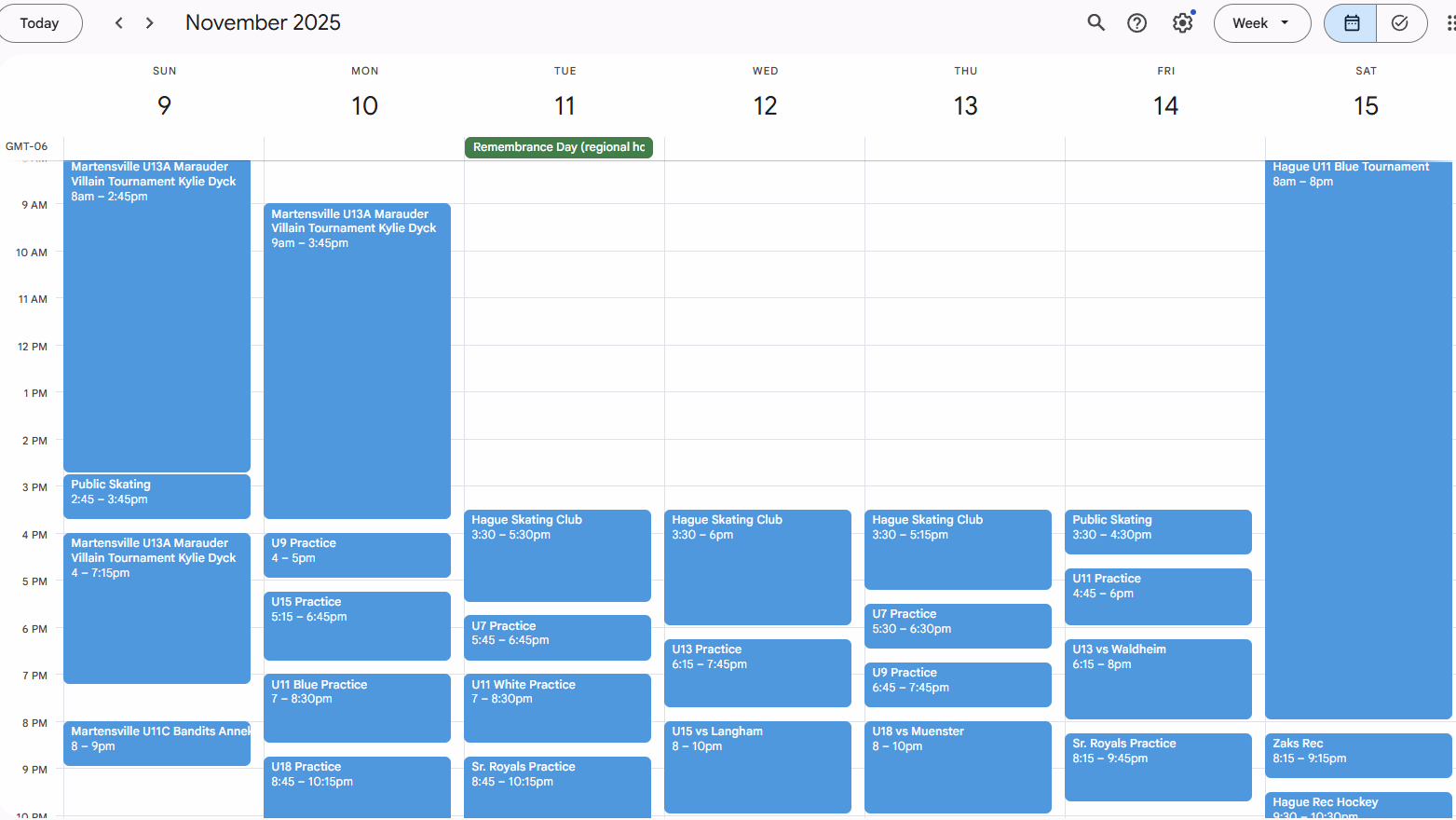Click the Today button
This screenshot has width=1456, height=820.
pyautogui.click(x=39, y=23)
